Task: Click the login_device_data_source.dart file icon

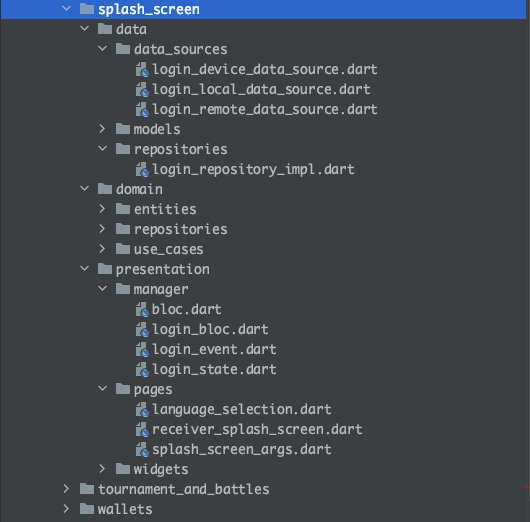Action: 142,70
